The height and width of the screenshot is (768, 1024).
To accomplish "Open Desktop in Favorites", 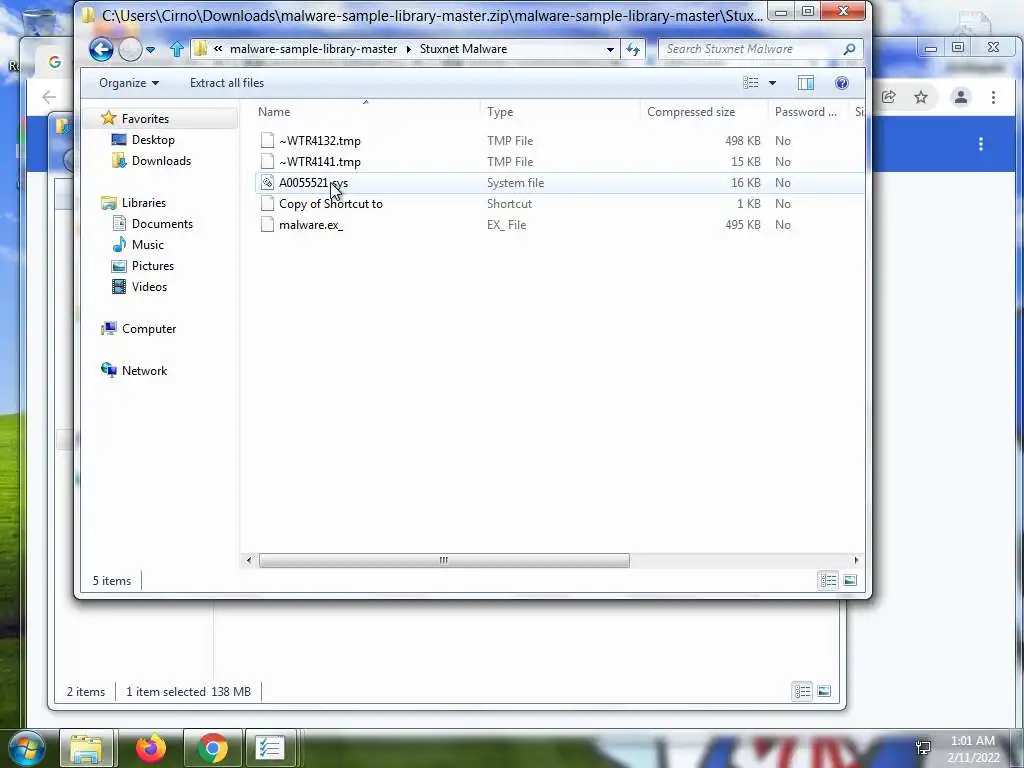I will 153,140.
